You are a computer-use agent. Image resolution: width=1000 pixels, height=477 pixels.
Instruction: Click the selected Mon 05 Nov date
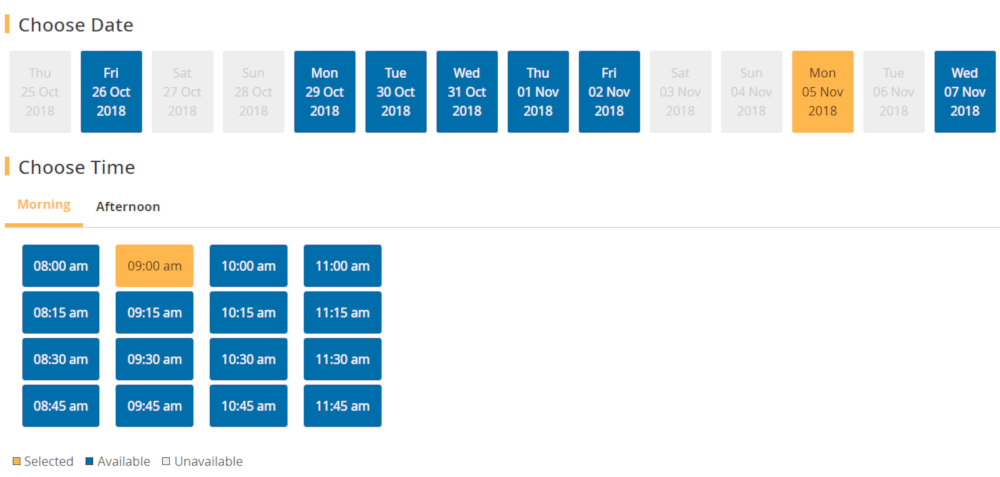[822, 92]
